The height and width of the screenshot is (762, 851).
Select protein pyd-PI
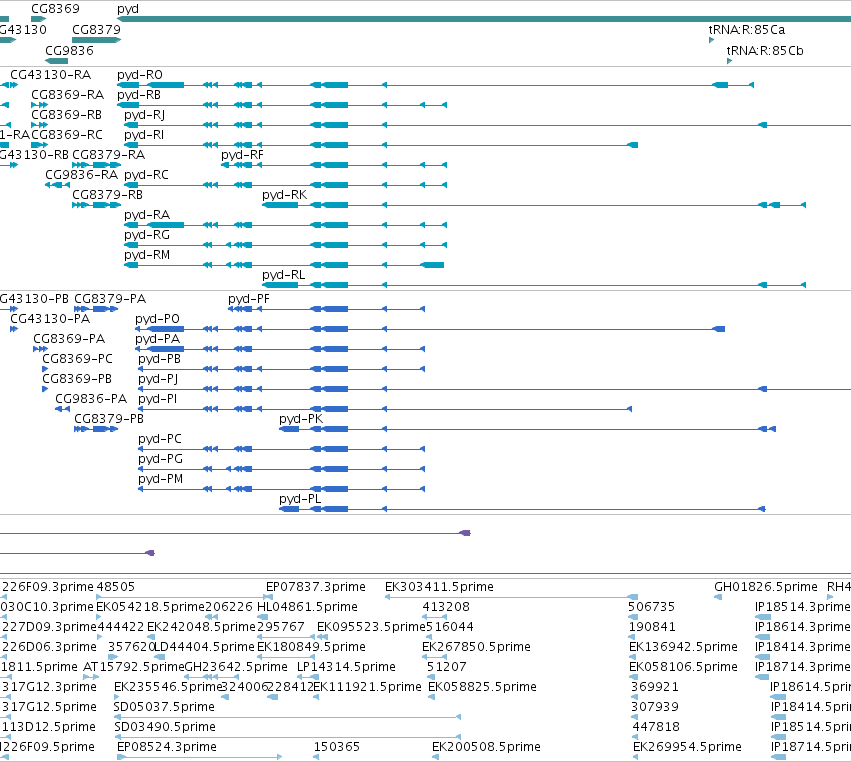(385, 409)
